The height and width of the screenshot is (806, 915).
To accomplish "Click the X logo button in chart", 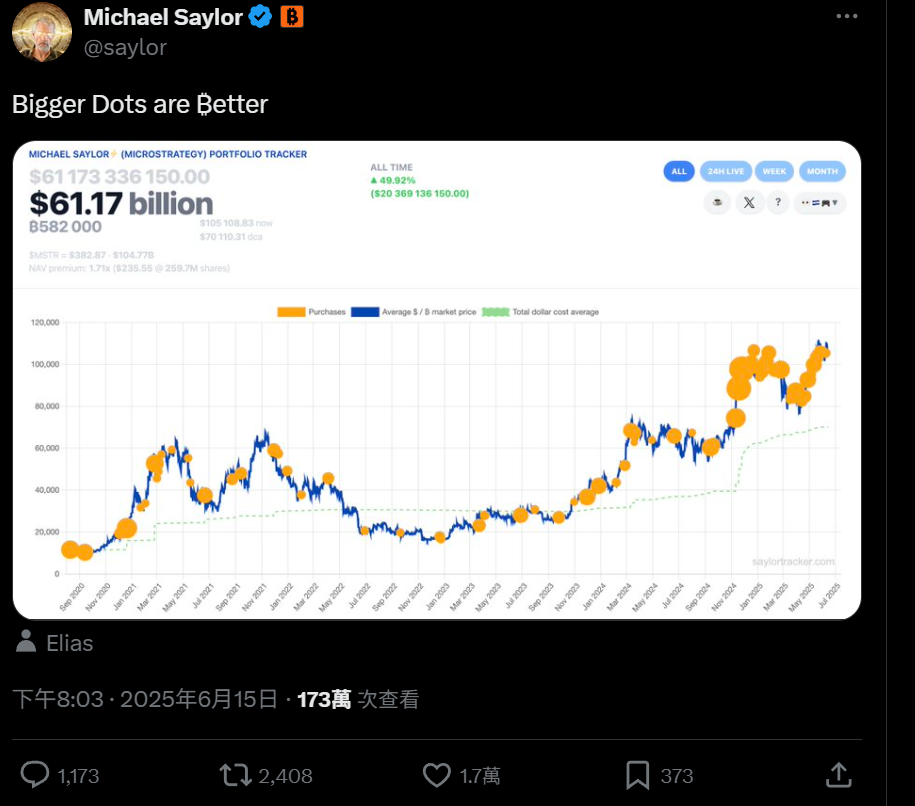I will pos(749,202).
